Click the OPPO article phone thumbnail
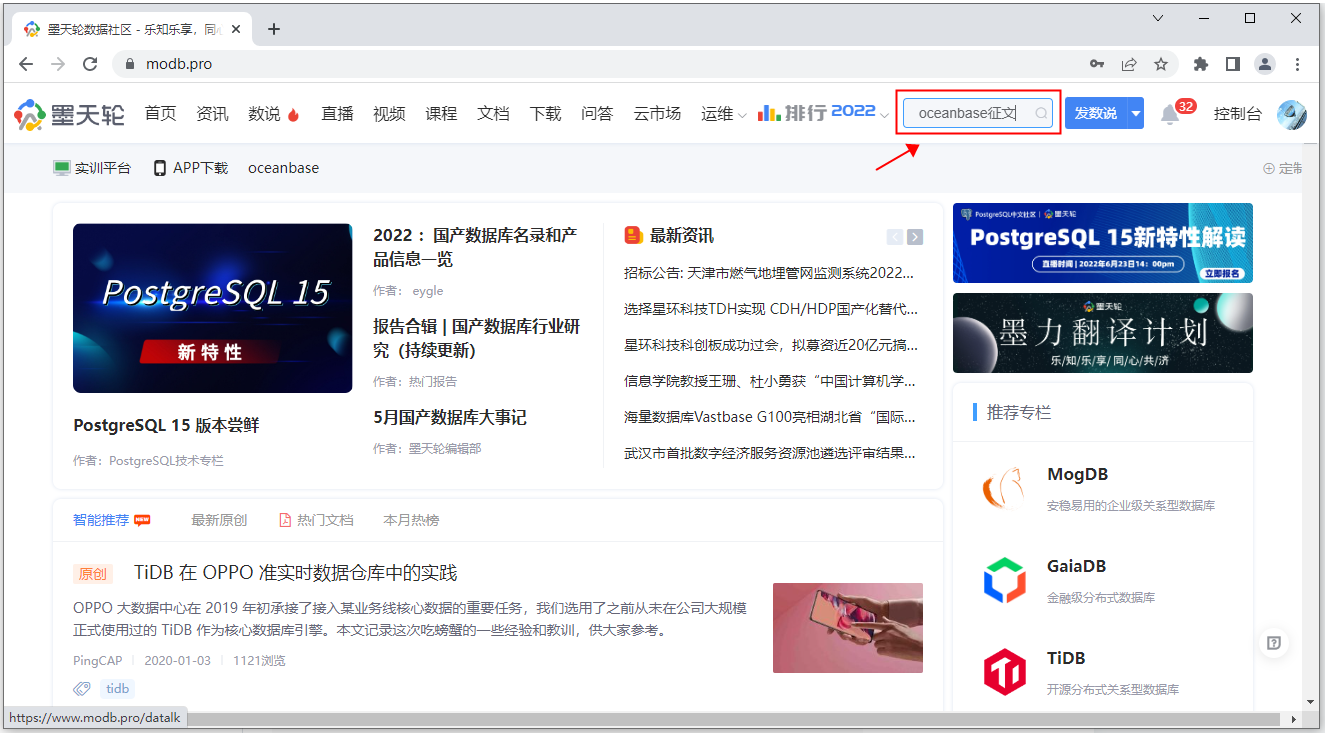 click(x=848, y=628)
